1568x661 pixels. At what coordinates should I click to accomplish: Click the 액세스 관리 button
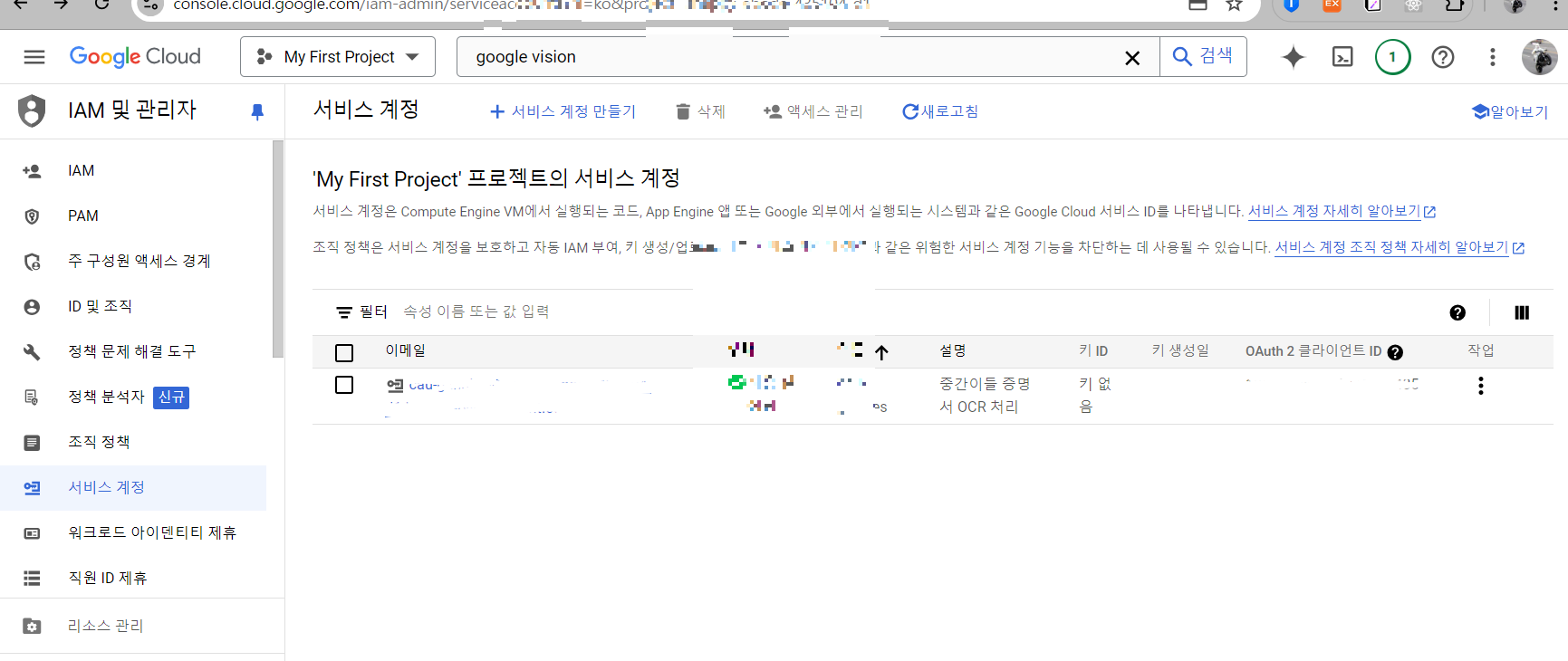(x=813, y=111)
